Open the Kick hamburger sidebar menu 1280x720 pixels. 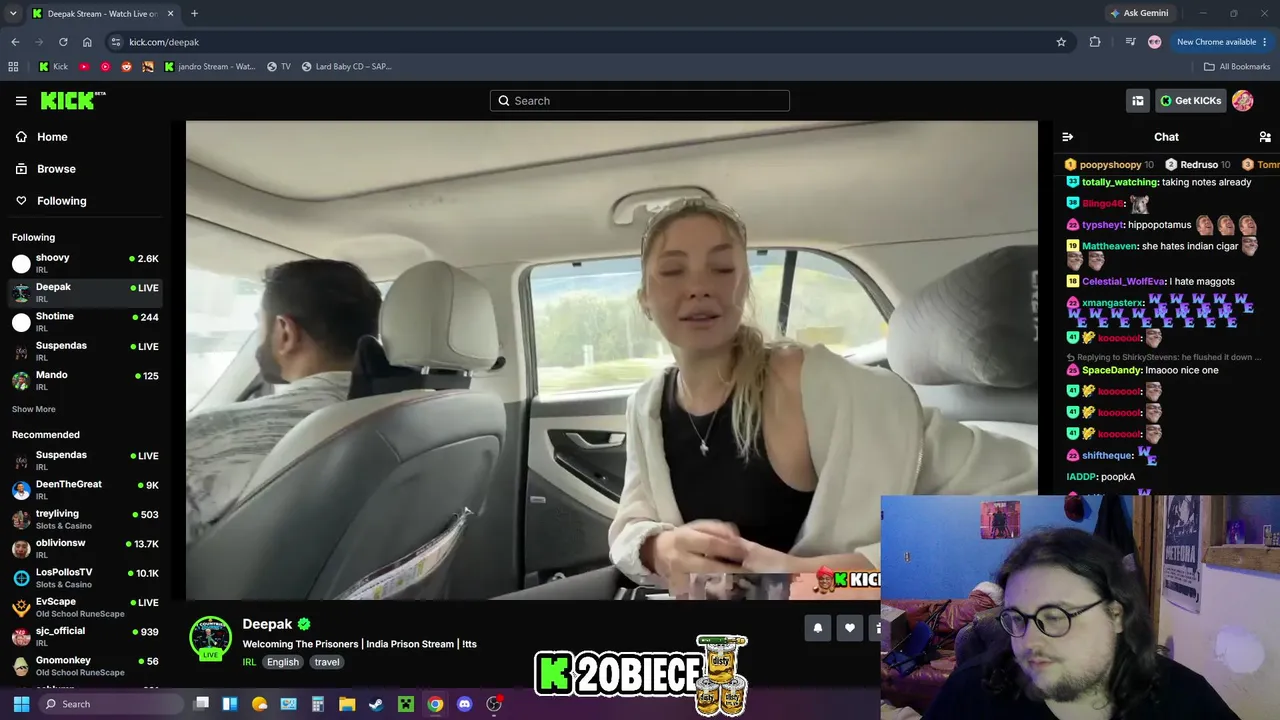pos(21,100)
